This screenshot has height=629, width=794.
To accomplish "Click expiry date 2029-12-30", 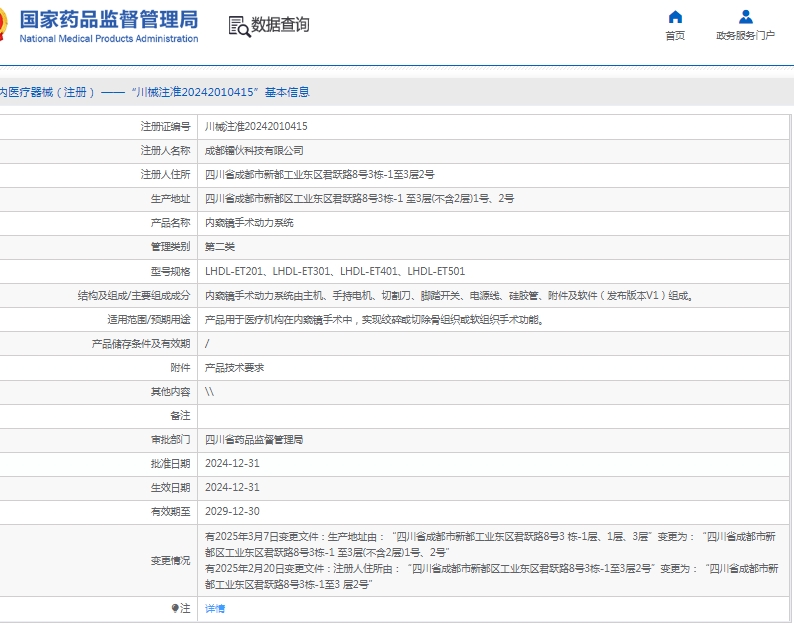I will click(232, 512).
